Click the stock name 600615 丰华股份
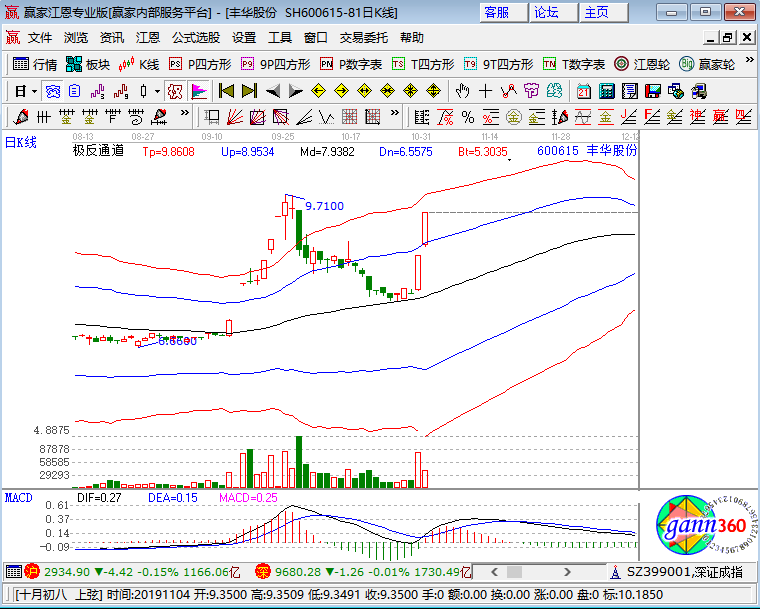Screen dimensions: 760x609 coord(587,151)
